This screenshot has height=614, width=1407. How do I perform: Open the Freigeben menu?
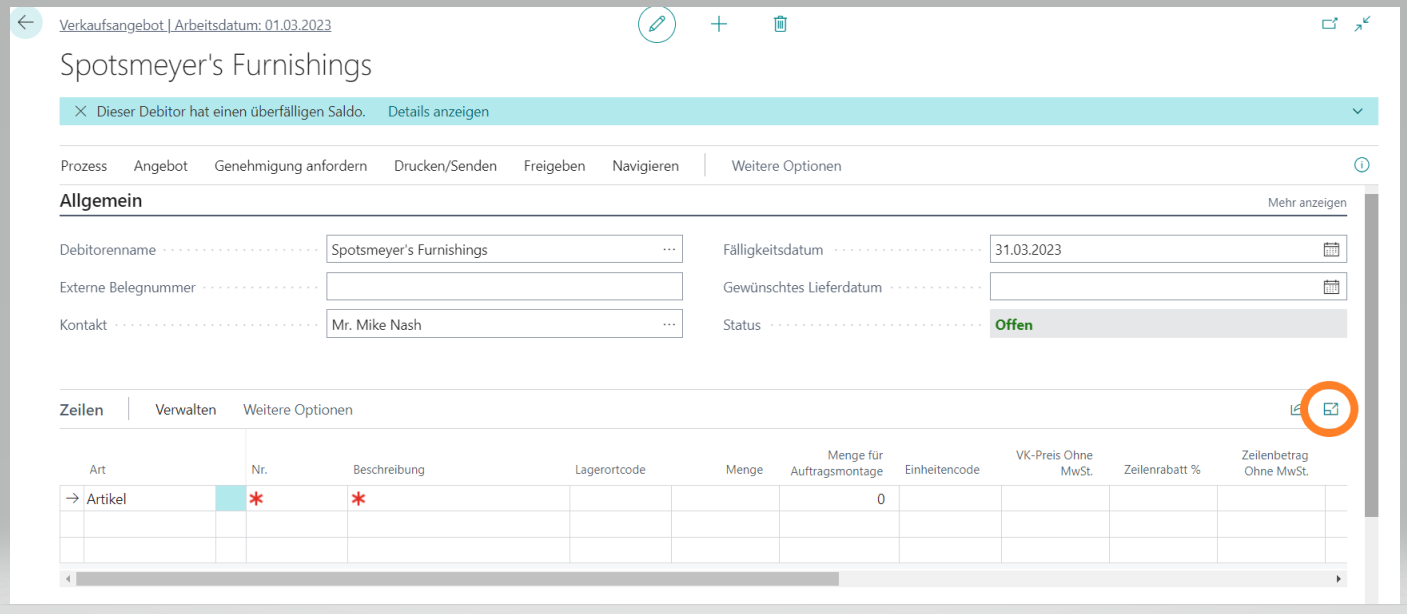[555, 166]
